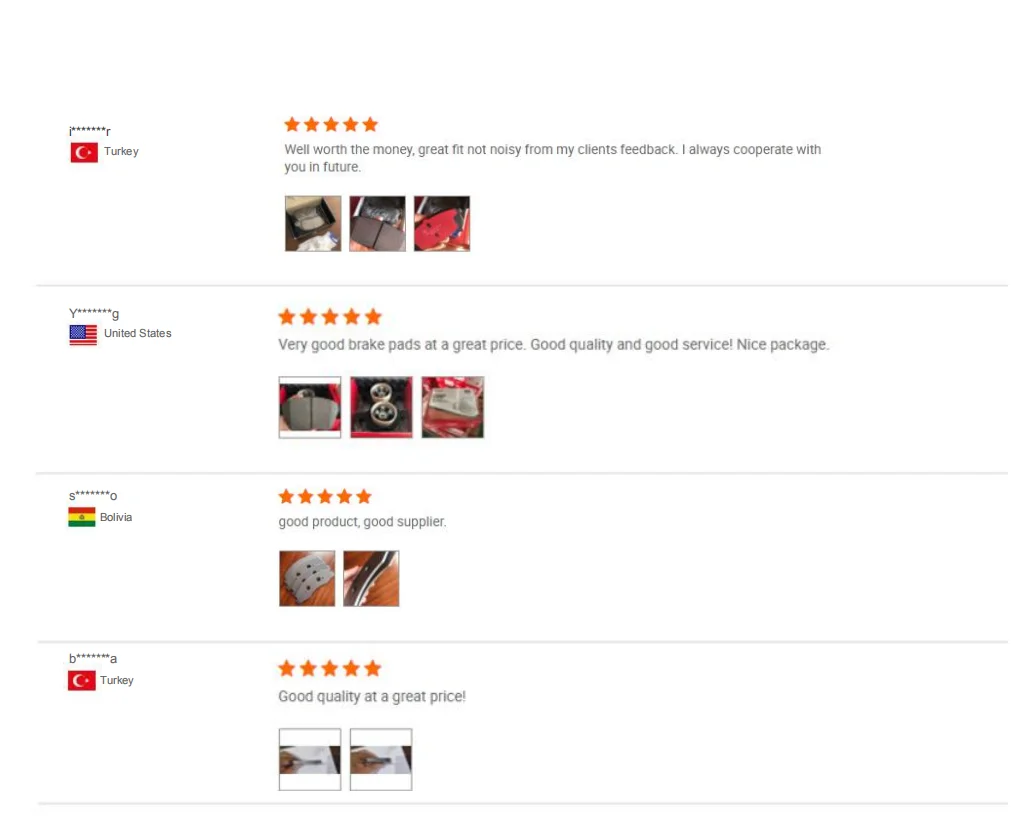The width and height of the screenshot is (1019, 831).
Task: View the middle photo in the first review
Action: pyautogui.click(x=378, y=224)
